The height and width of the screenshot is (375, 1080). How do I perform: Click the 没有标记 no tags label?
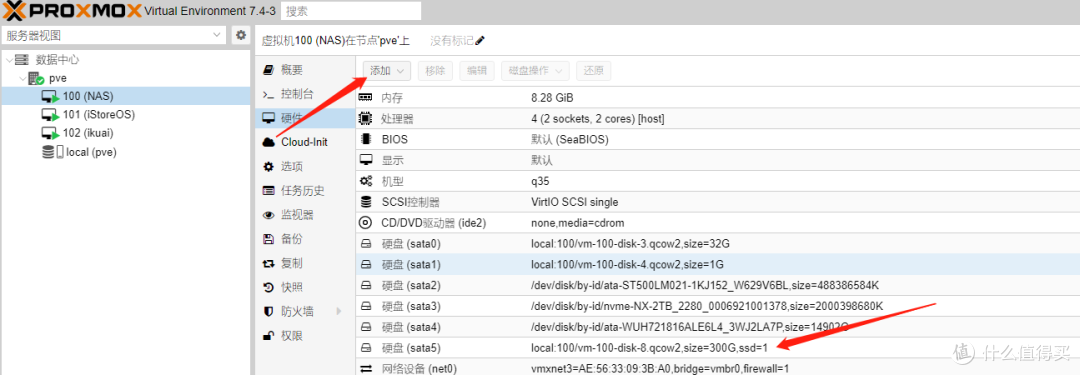click(x=452, y=41)
